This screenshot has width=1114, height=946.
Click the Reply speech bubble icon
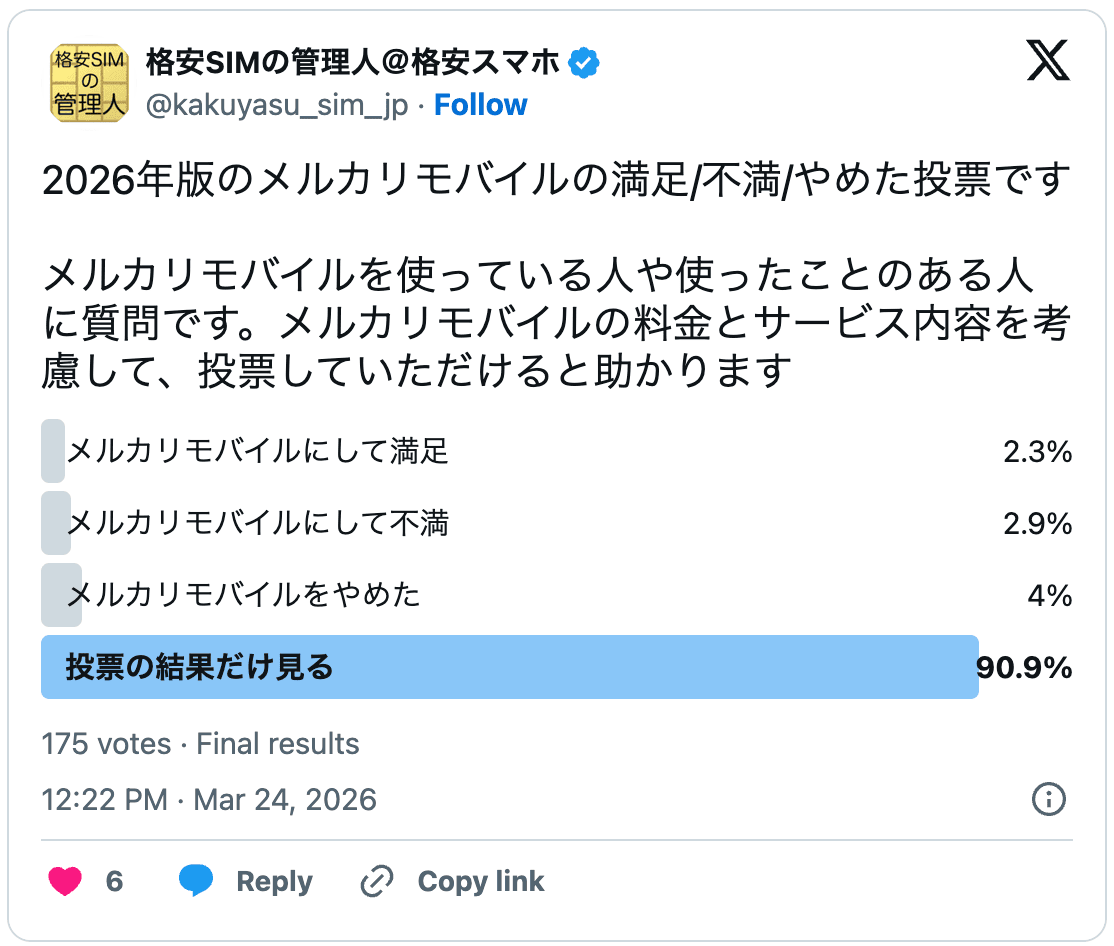click(197, 881)
